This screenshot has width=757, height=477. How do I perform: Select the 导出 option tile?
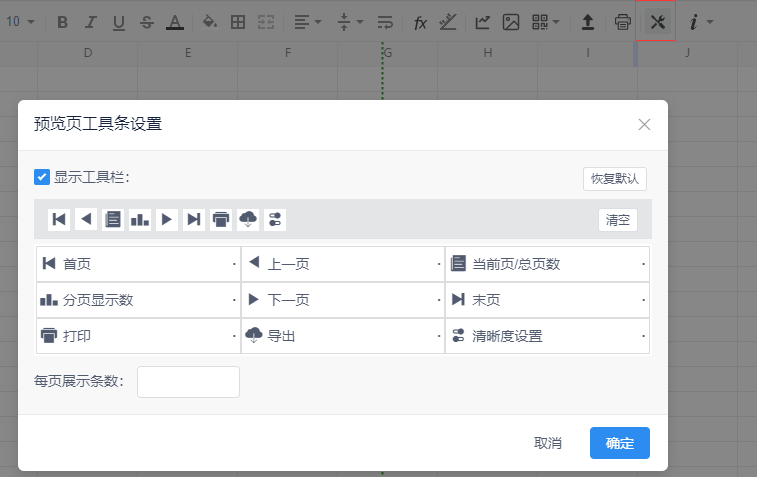[343, 336]
